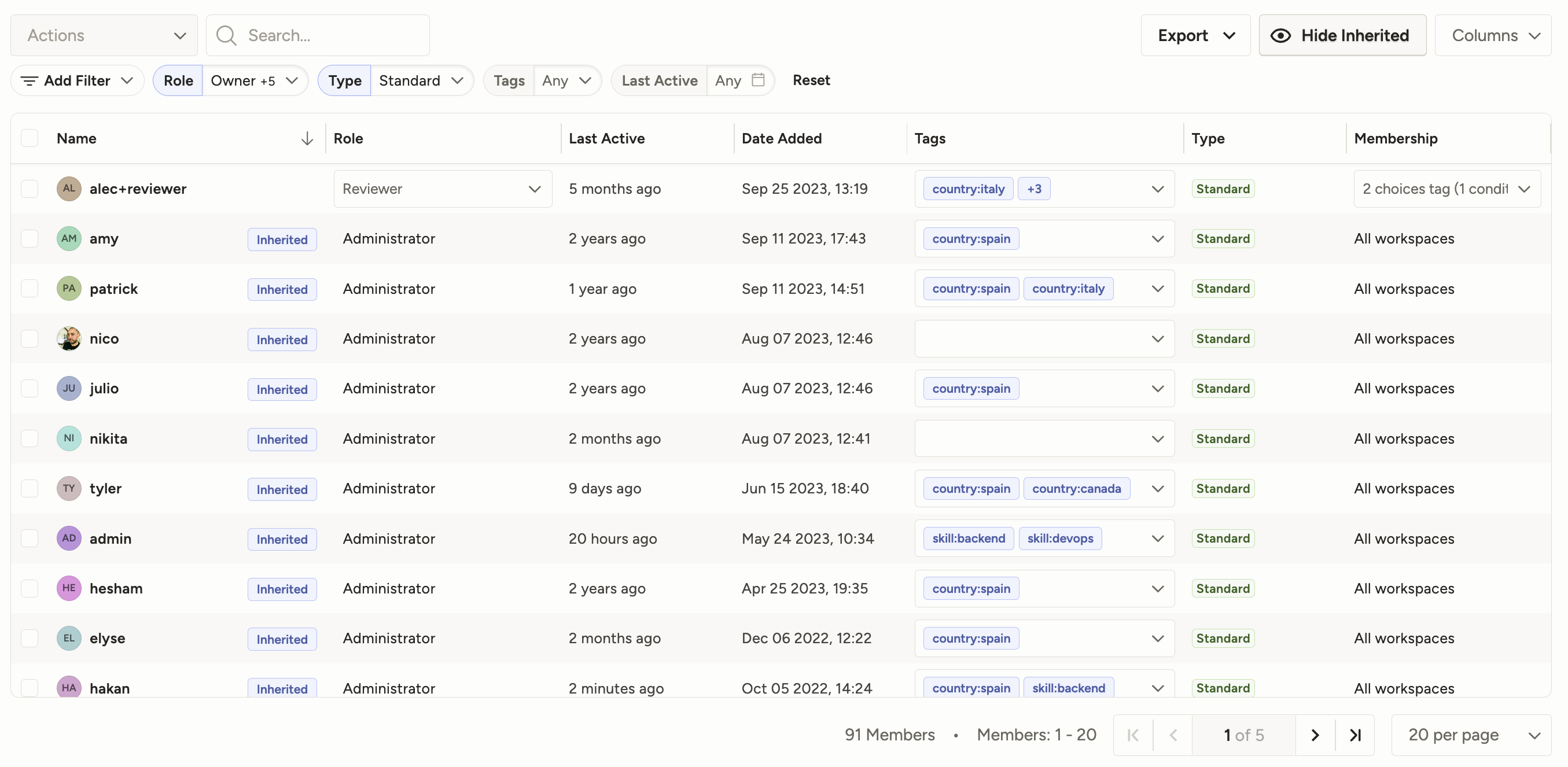Check the alec+reviewer row checkbox
Viewport: 1568px width, 767px height.
click(29, 189)
